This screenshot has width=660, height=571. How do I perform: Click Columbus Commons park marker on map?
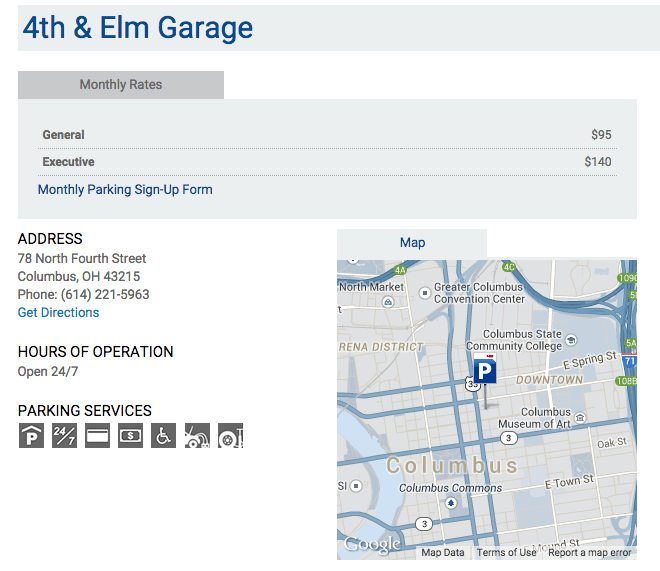pyautogui.click(x=451, y=503)
